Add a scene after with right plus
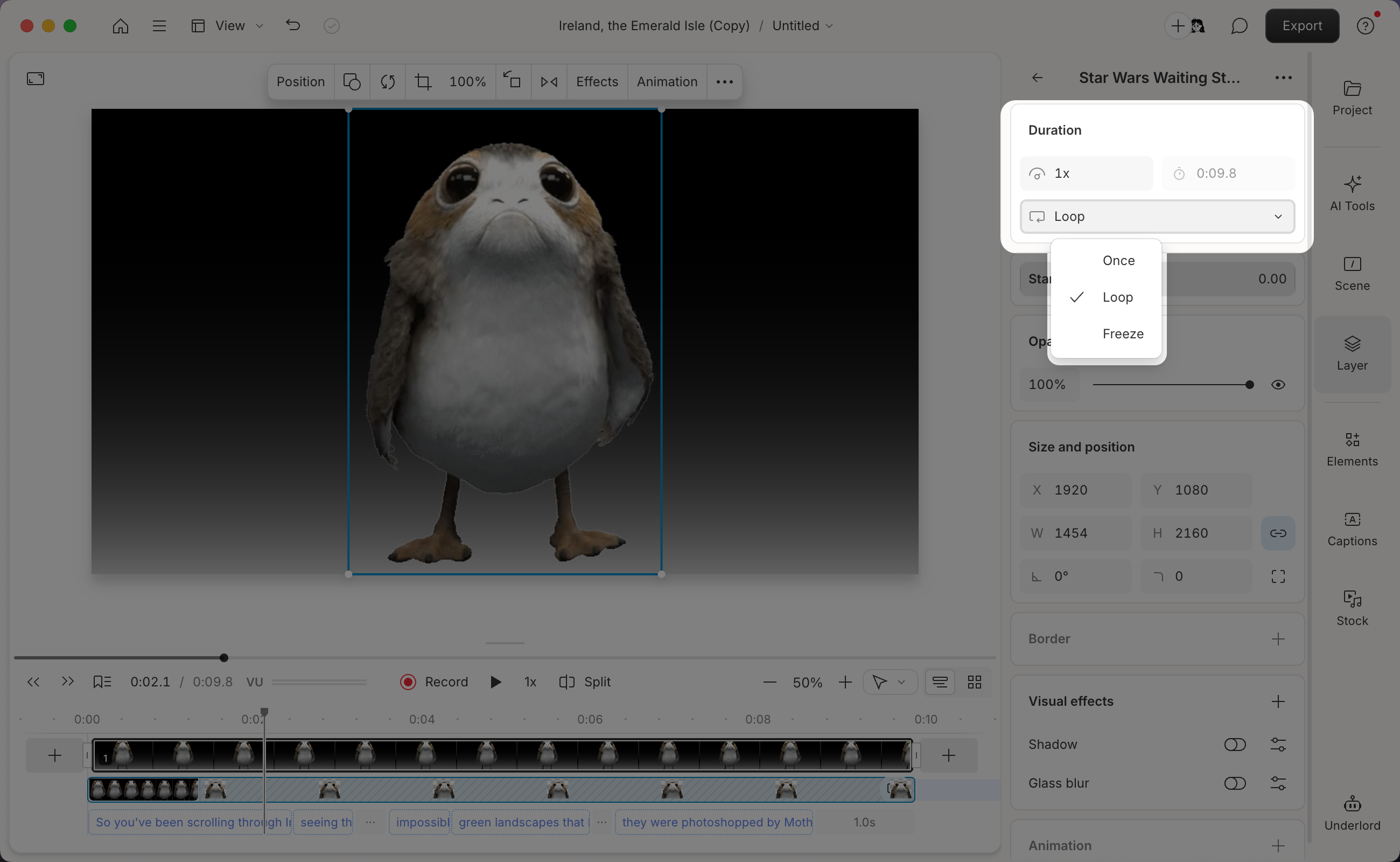 [x=948, y=755]
